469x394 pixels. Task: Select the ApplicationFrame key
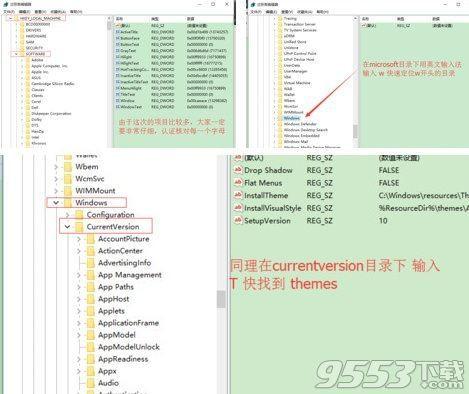tap(128, 323)
